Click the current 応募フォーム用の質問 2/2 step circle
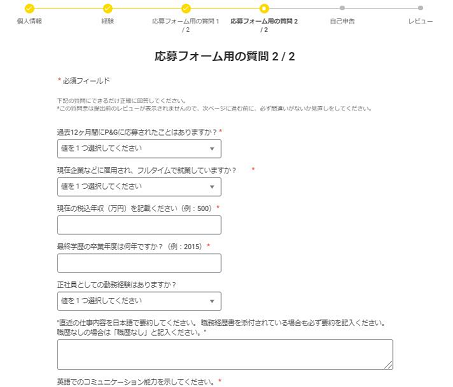Viewport: 453px width, 387px height. [264, 8]
